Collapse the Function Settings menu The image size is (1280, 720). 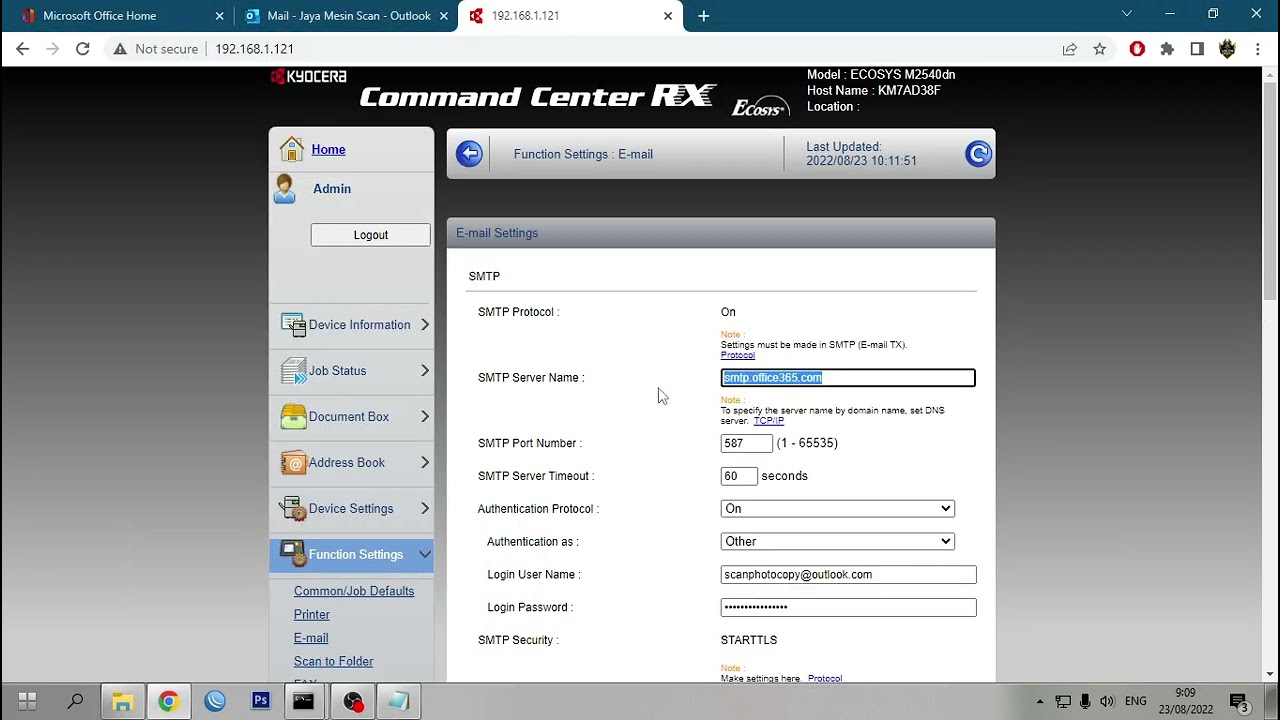pos(425,554)
